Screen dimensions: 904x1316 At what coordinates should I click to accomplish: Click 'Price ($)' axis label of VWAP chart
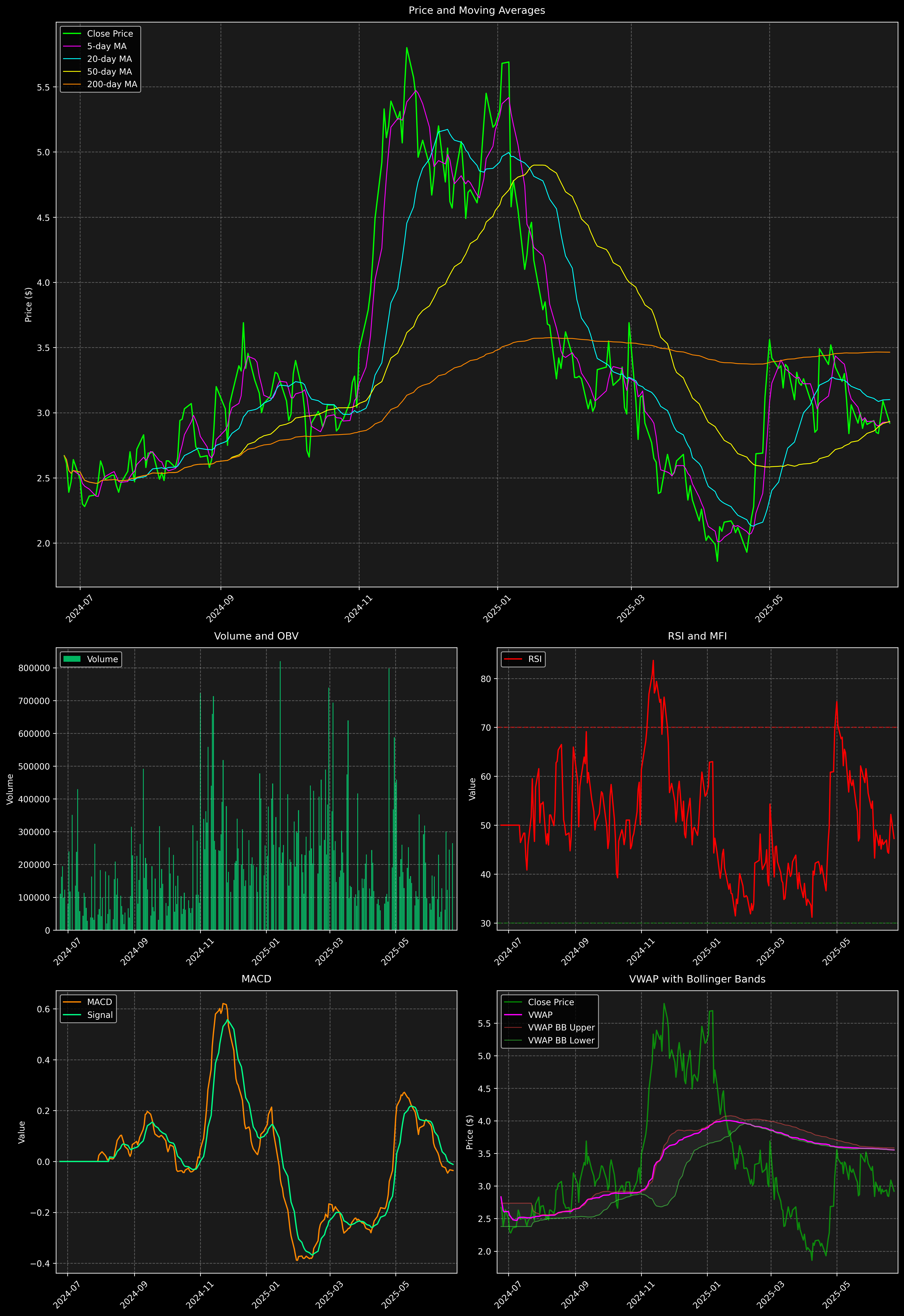tap(469, 1132)
